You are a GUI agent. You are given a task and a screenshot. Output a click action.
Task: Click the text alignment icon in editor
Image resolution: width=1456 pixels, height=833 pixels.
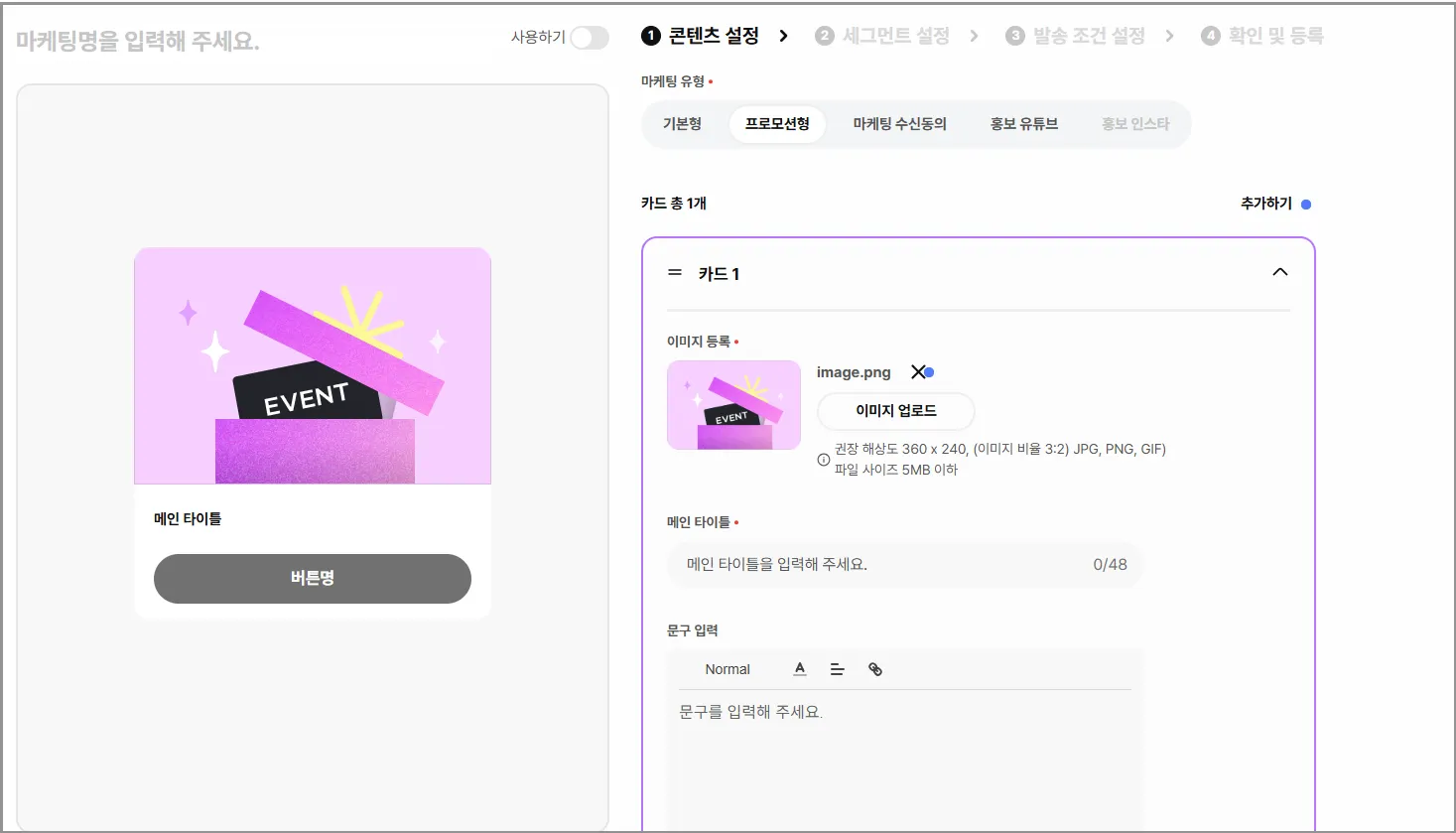point(837,669)
